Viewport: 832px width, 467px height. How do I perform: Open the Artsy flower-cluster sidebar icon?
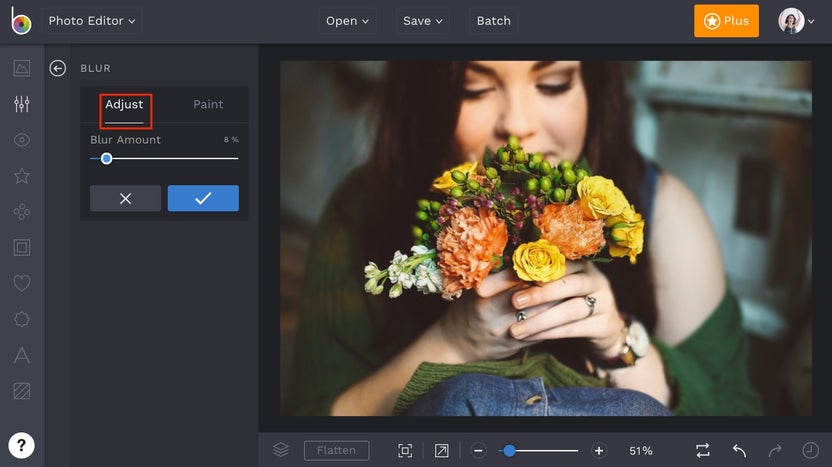click(22, 212)
